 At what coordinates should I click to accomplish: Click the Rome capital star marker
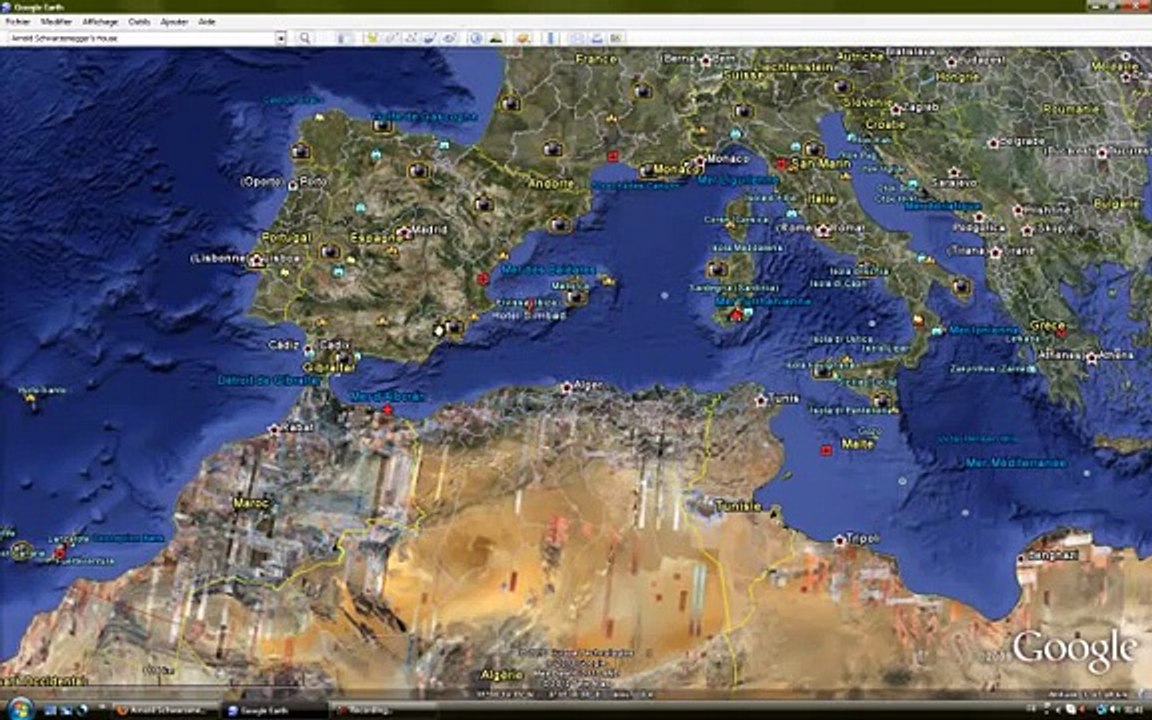822,231
